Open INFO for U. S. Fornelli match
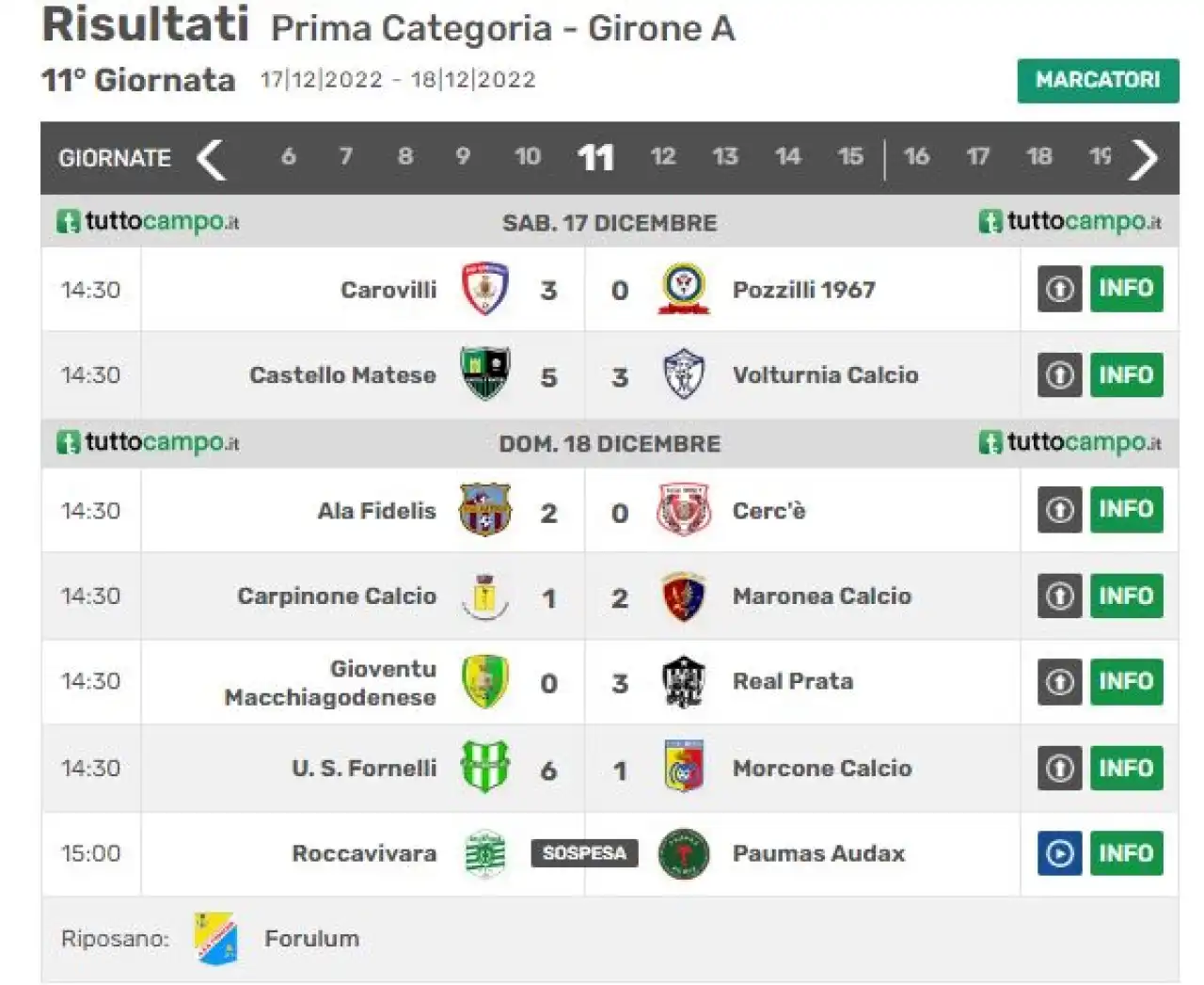This screenshot has height=985, width=1204. 1126,768
